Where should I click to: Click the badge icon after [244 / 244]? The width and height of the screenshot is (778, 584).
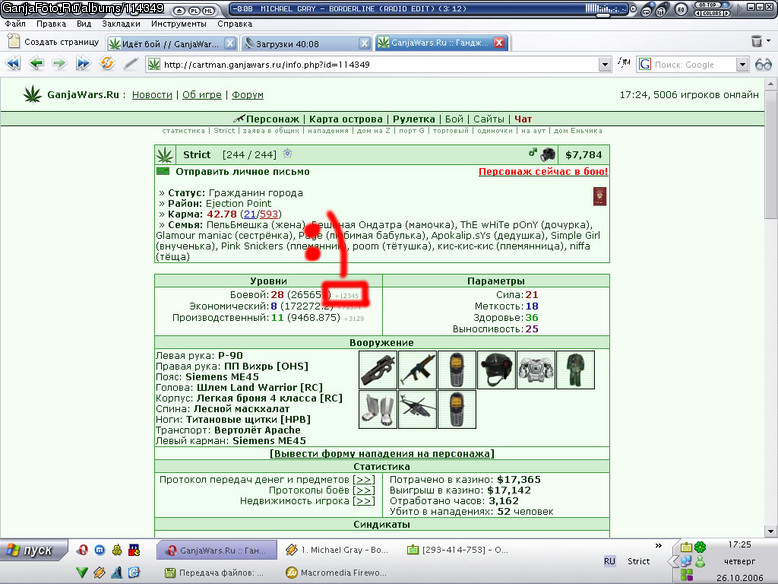click(287, 153)
